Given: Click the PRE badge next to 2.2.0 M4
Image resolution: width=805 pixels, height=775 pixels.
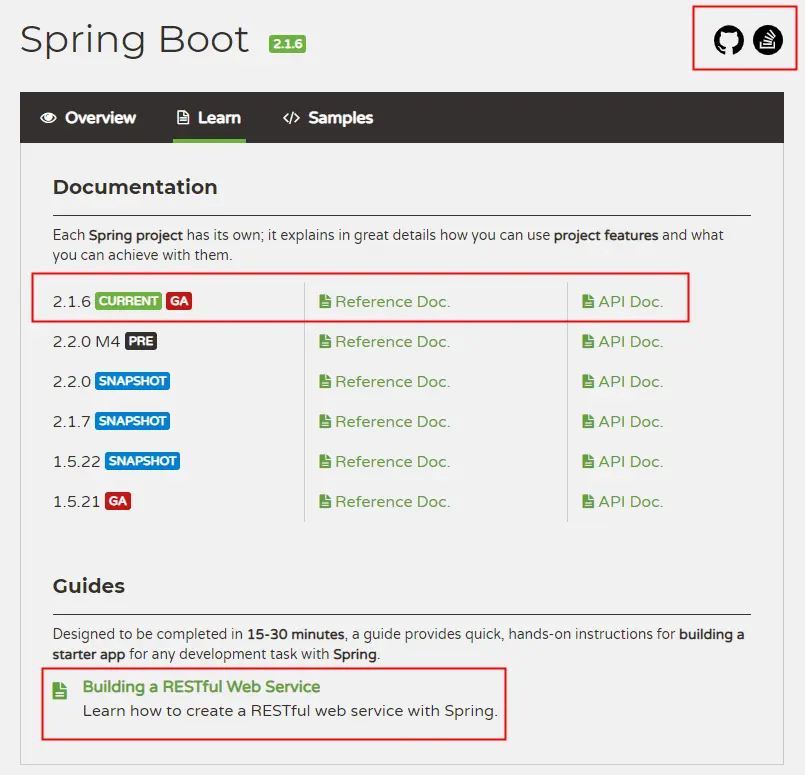Looking at the screenshot, I should [141, 341].
